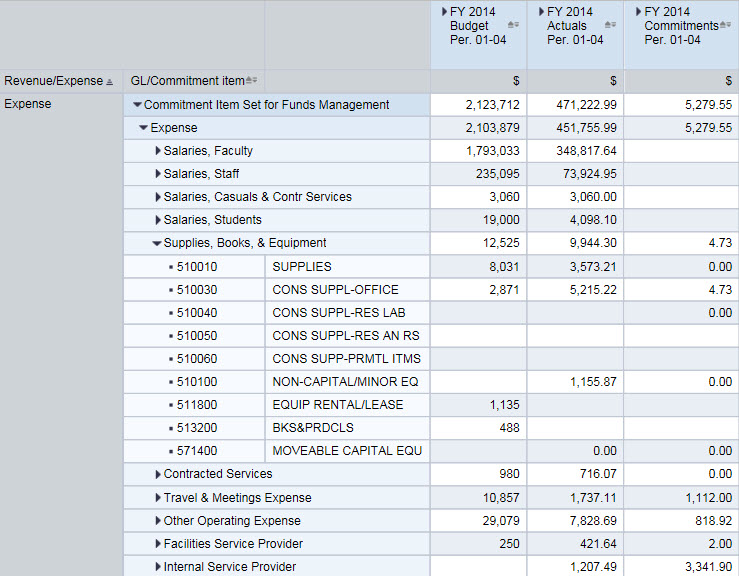Collapse the Expense hierarchy node
This screenshot has width=739, height=576.
pyautogui.click(x=144, y=128)
